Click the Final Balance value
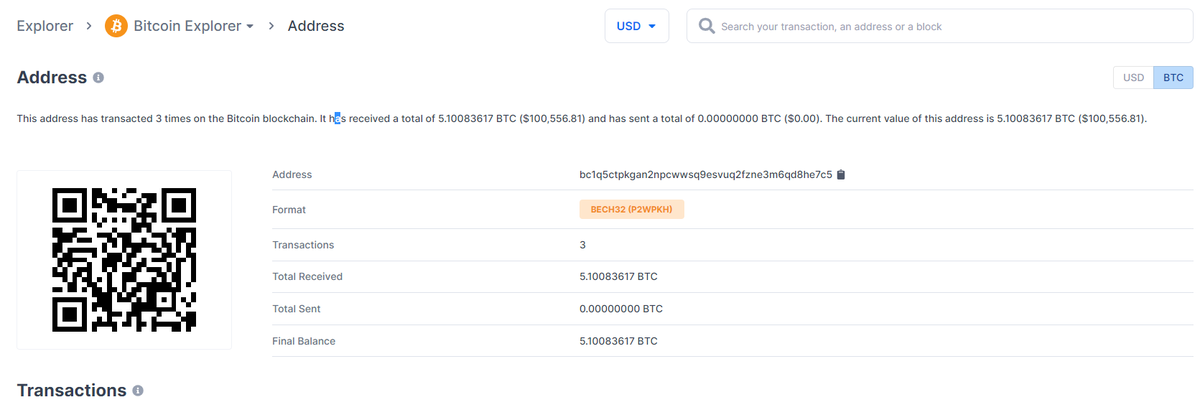 click(618, 341)
